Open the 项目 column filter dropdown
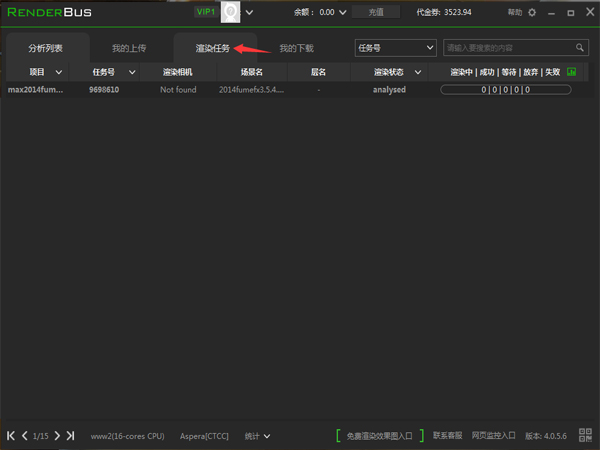The height and width of the screenshot is (450, 600). [x=59, y=72]
